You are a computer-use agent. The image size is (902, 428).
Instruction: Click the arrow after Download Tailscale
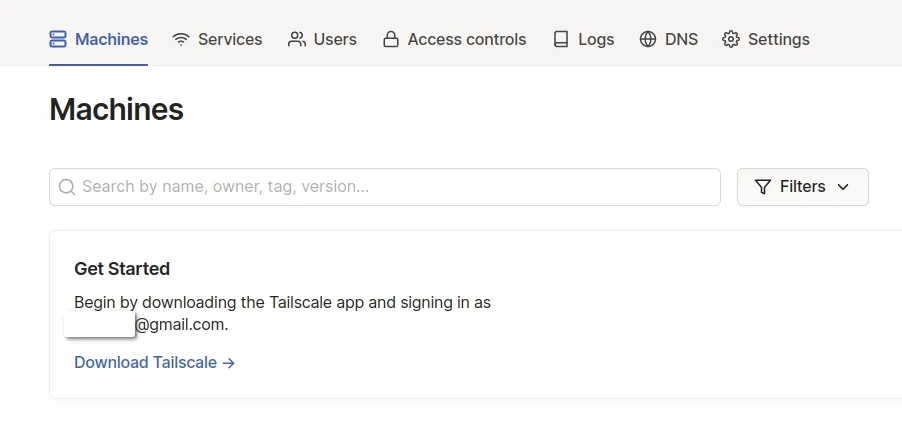pyautogui.click(x=229, y=363)
